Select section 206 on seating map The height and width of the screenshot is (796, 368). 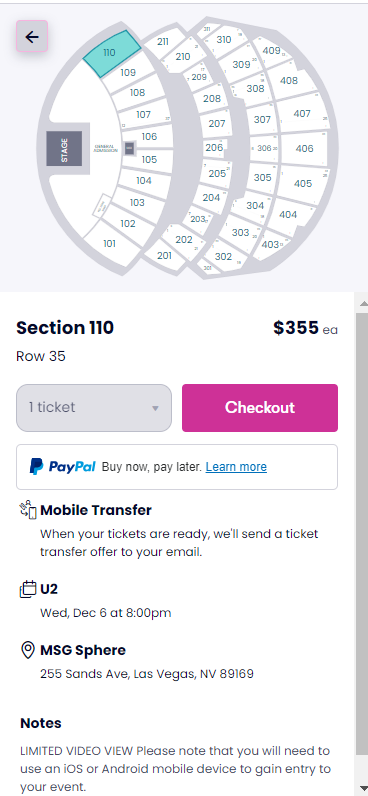(214, 148)
